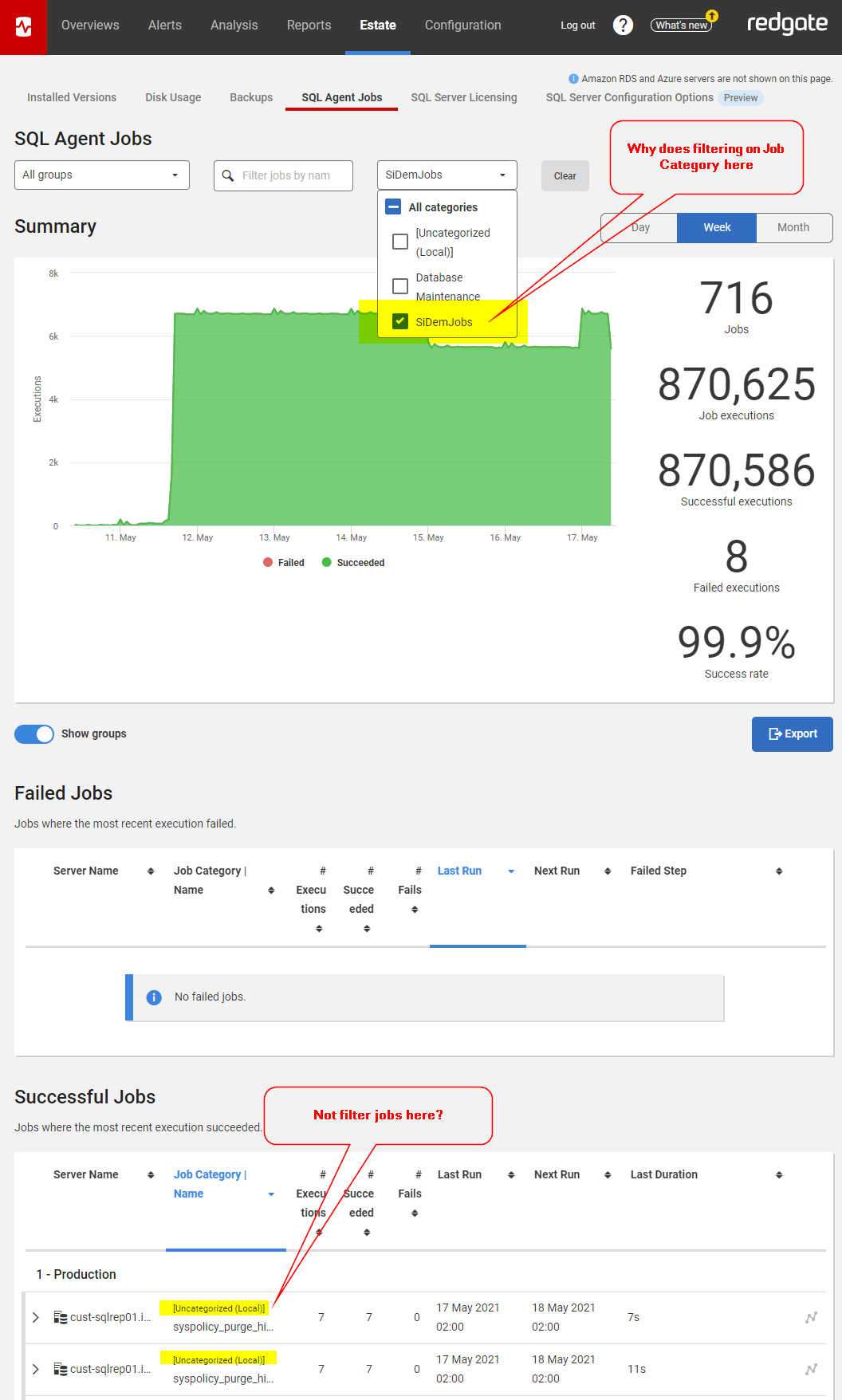
Task: Sort Successful Jobs by Last Duration arrows
Action: (779, 1175)
